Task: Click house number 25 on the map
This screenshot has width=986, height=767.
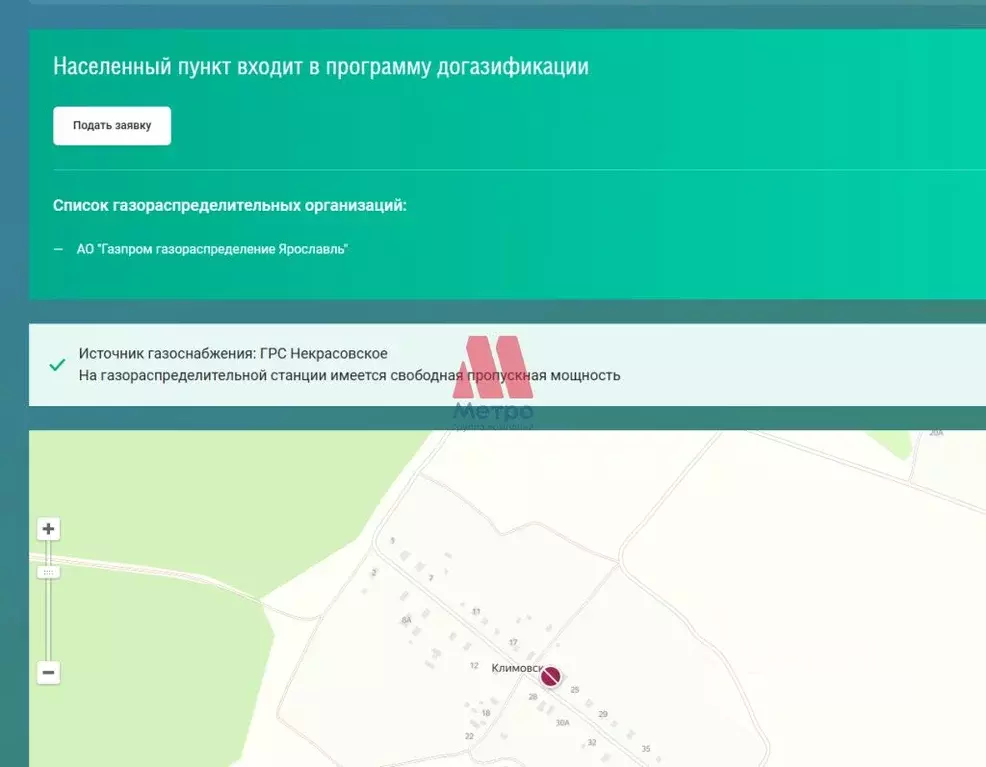Action: (575, 689)
